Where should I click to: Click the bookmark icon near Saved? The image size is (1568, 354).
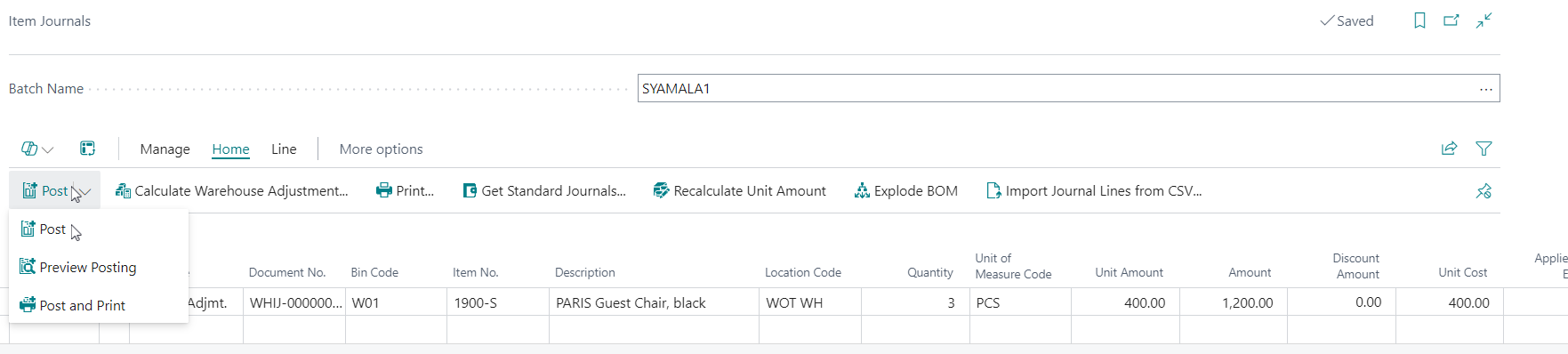point(1419,20)
